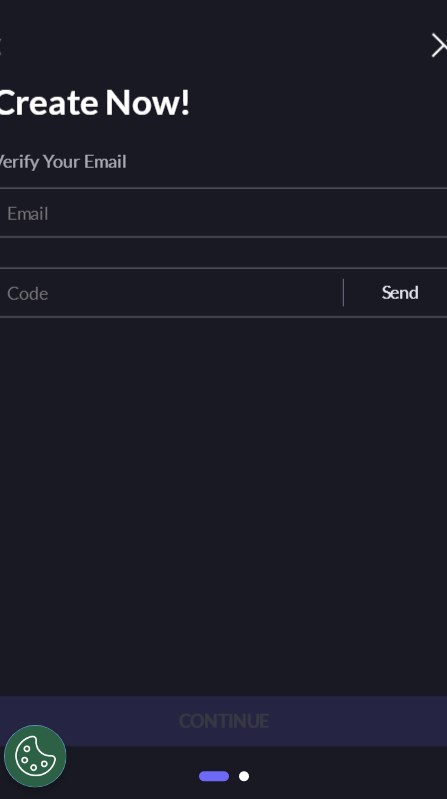Screen dimensions: 447x799
Task: Place the cursor in the Email box
Action: [223, 213]
